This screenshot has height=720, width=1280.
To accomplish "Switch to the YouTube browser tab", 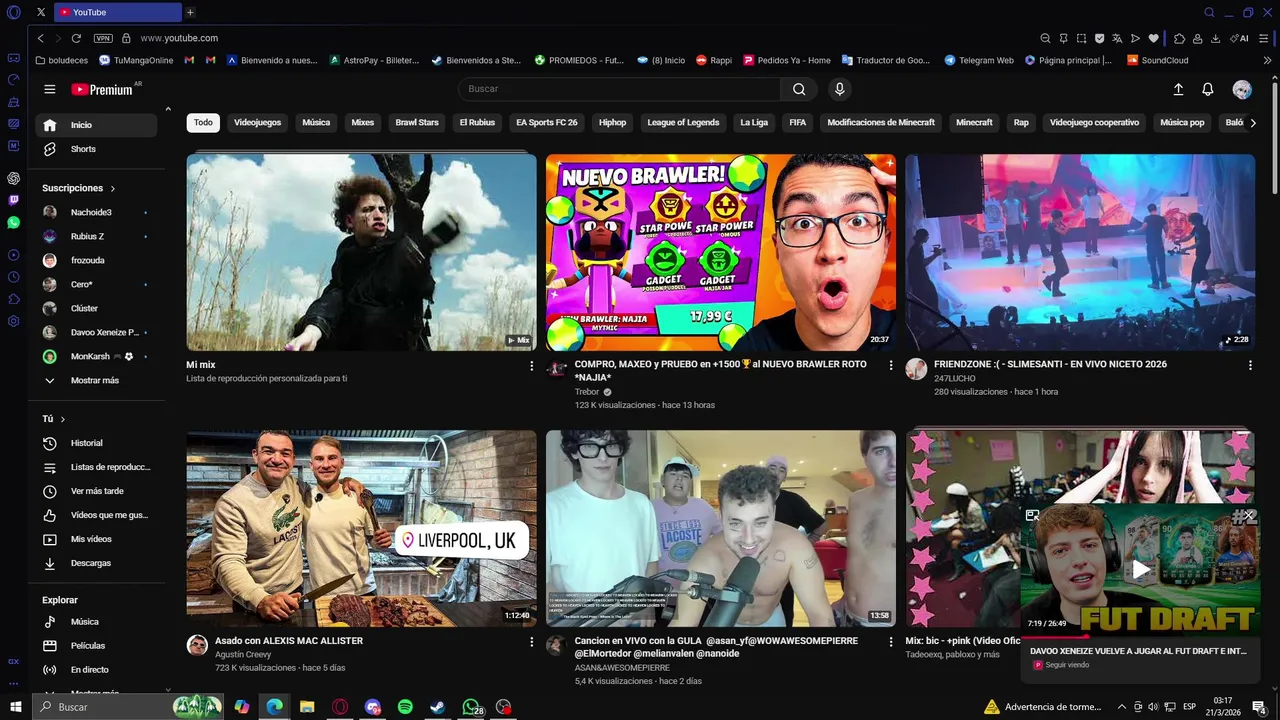I will [118, 12].
